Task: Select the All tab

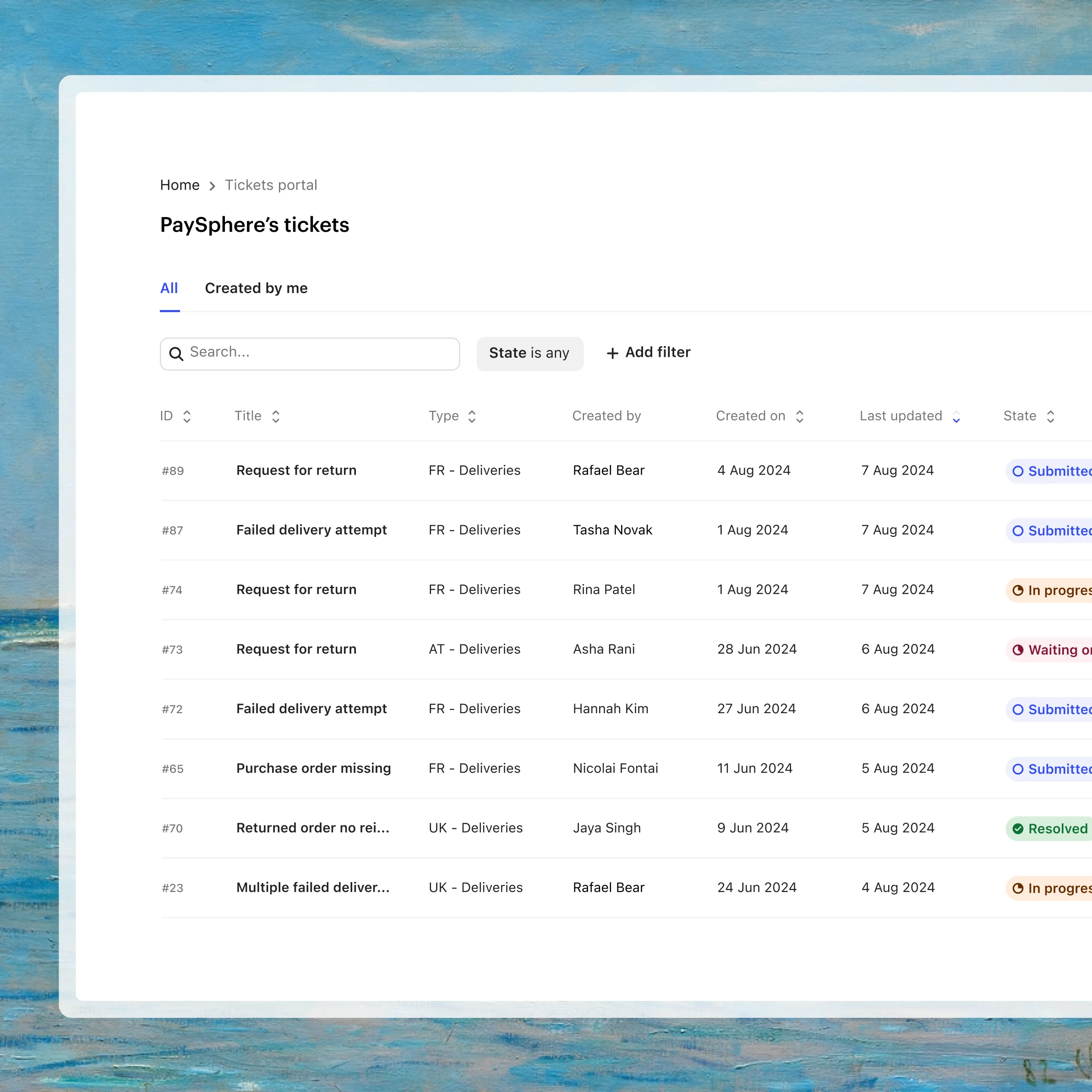Action: coord(169,288)
